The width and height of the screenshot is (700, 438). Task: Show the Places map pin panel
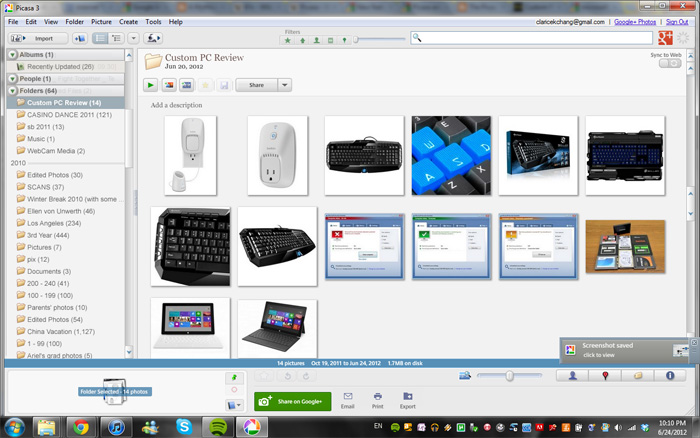[x=605, y=376]
